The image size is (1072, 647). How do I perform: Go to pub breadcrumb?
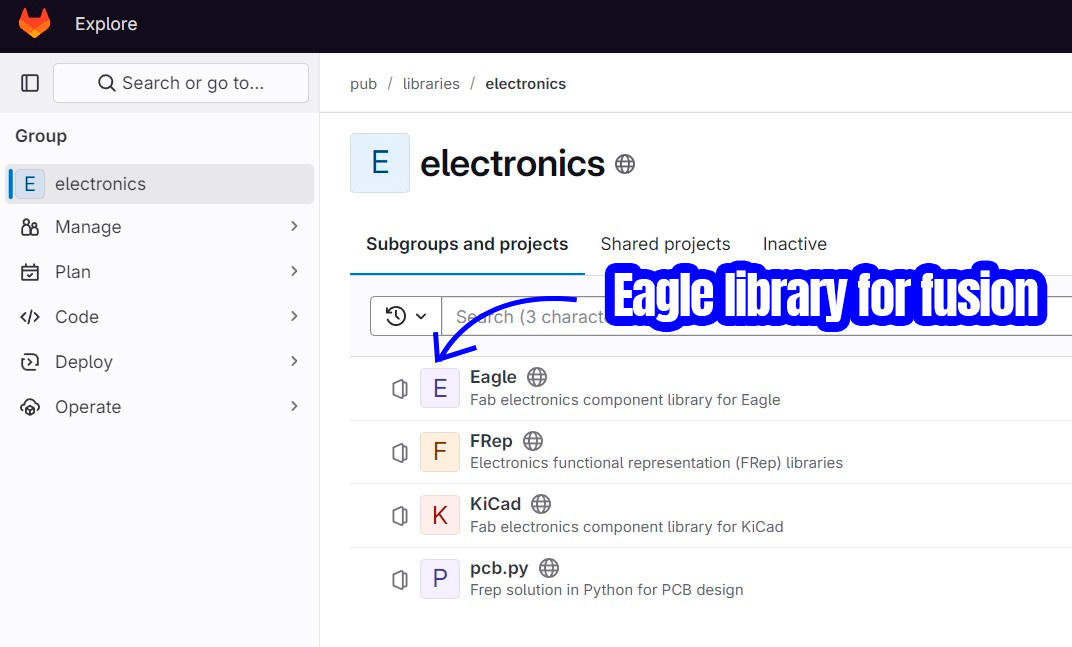(364, 84)
